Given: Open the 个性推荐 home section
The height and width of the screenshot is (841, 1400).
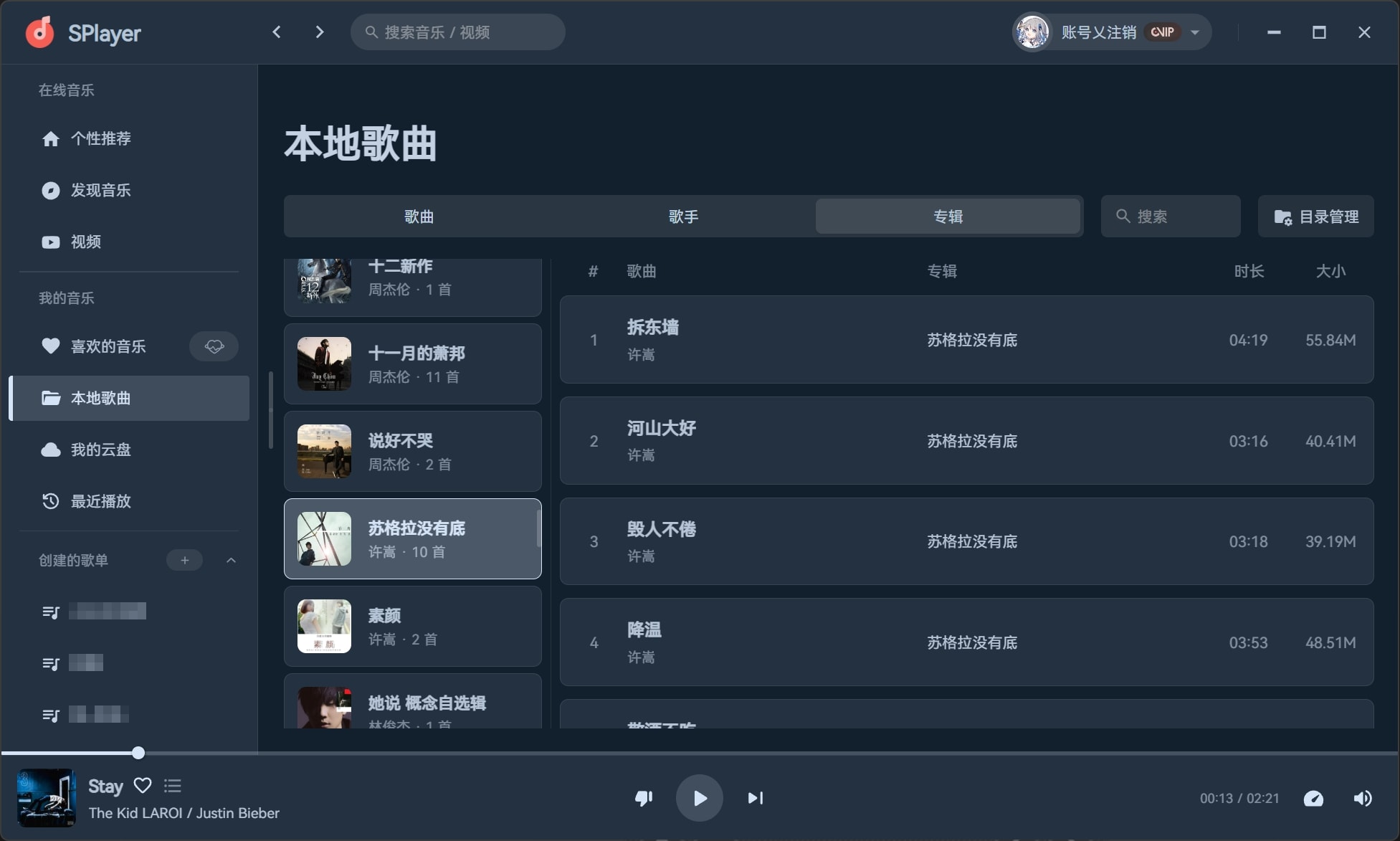Looking at the screenshot, I should (100, 138).
